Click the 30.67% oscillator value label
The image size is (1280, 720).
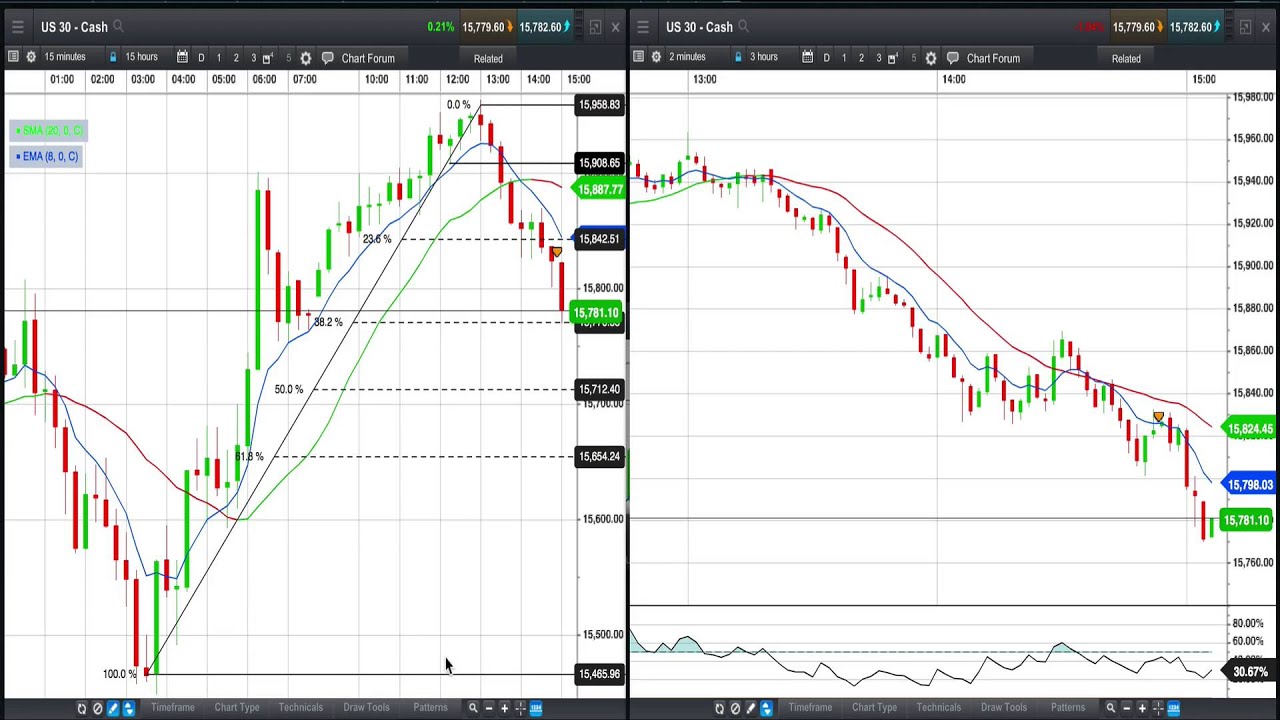click(x=1250, y=672)
